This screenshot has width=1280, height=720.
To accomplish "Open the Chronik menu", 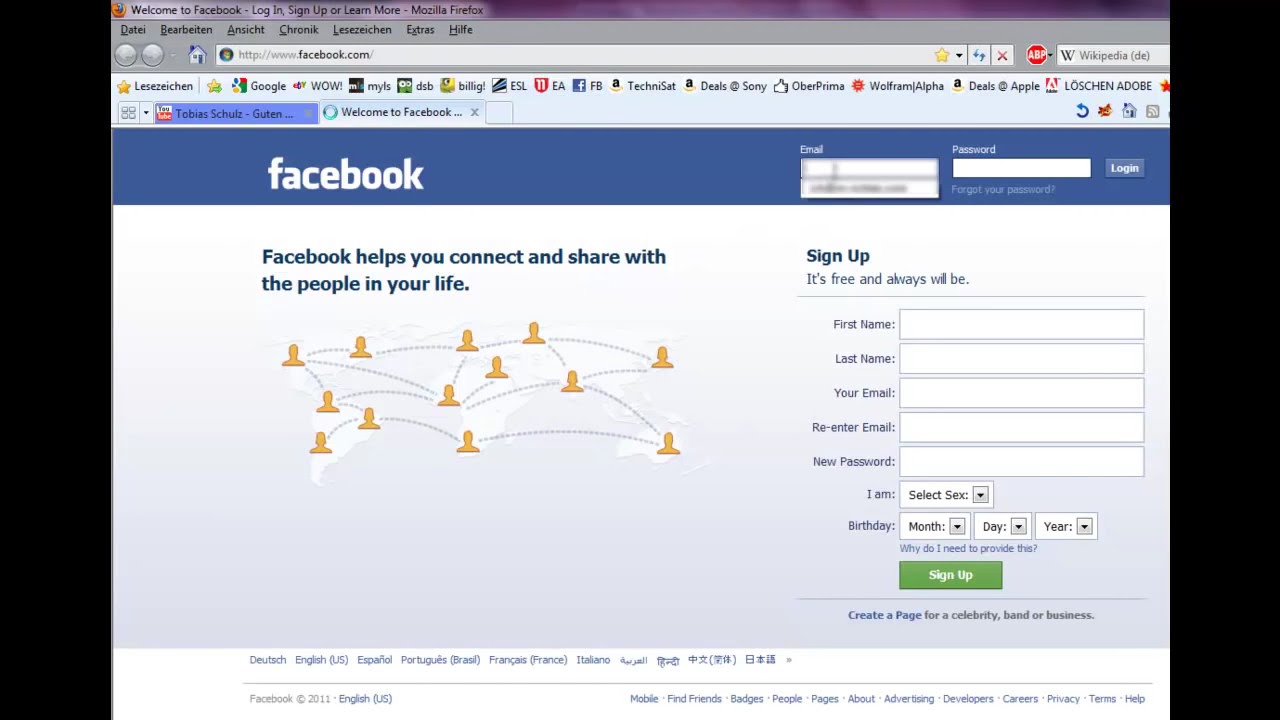I will pyautogui.click(x=298, y=30).
